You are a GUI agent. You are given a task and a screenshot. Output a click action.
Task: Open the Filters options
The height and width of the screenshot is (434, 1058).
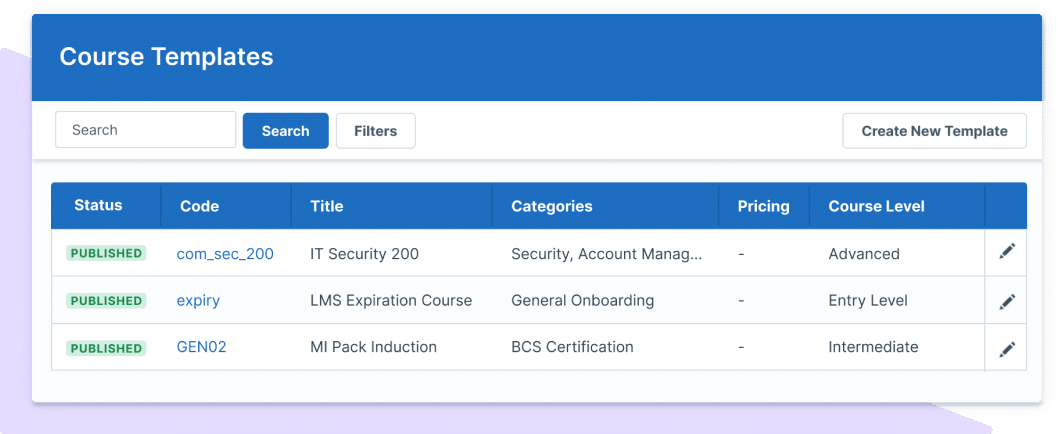[376, 131]
